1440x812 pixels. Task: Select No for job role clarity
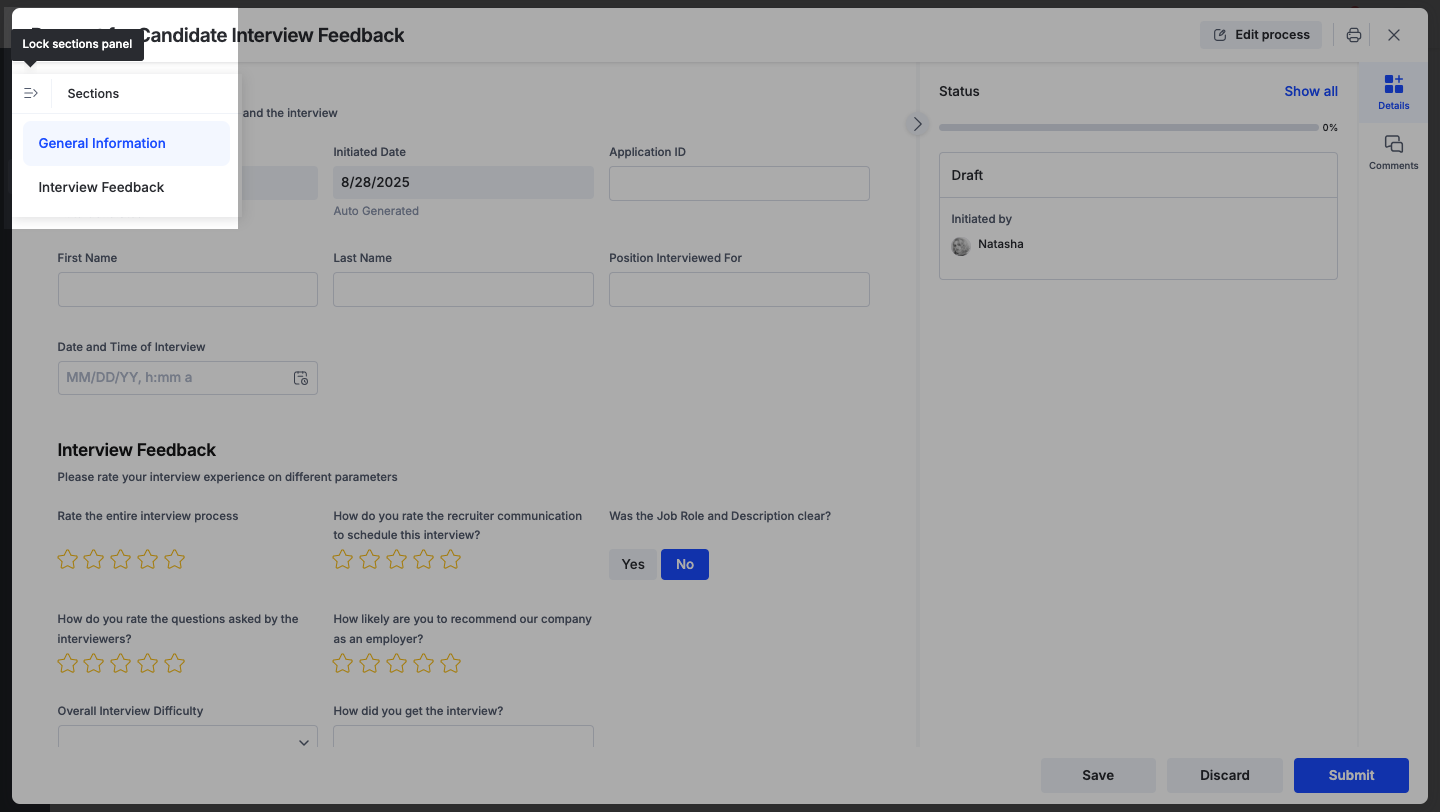(x=685, y=564)
